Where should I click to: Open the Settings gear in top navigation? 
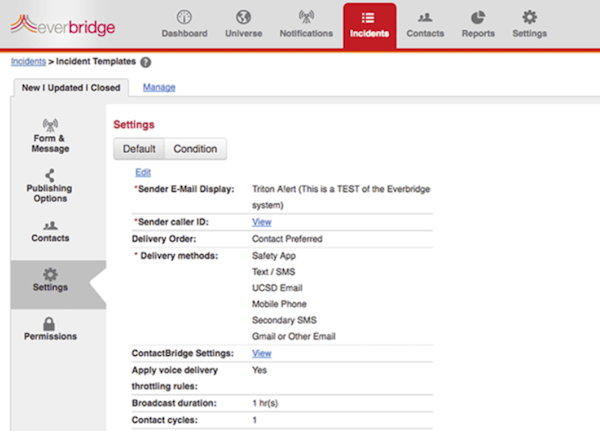tap(529, 18)
